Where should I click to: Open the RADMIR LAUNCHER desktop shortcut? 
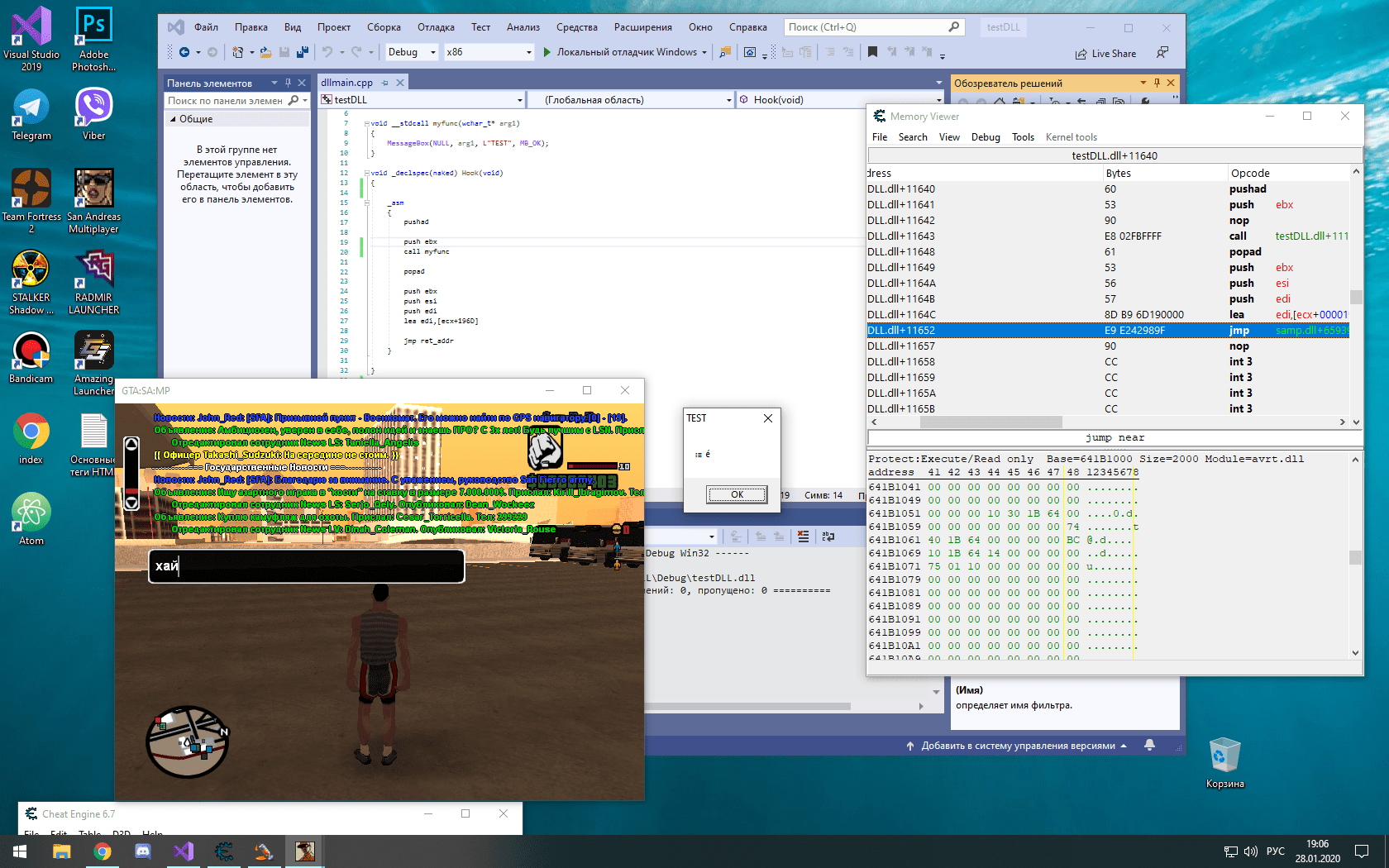(94, 283)
